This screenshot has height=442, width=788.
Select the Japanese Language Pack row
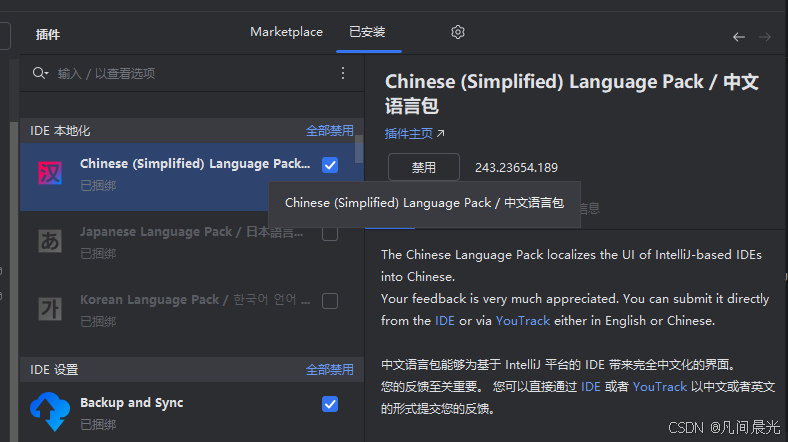pos(191,245)
